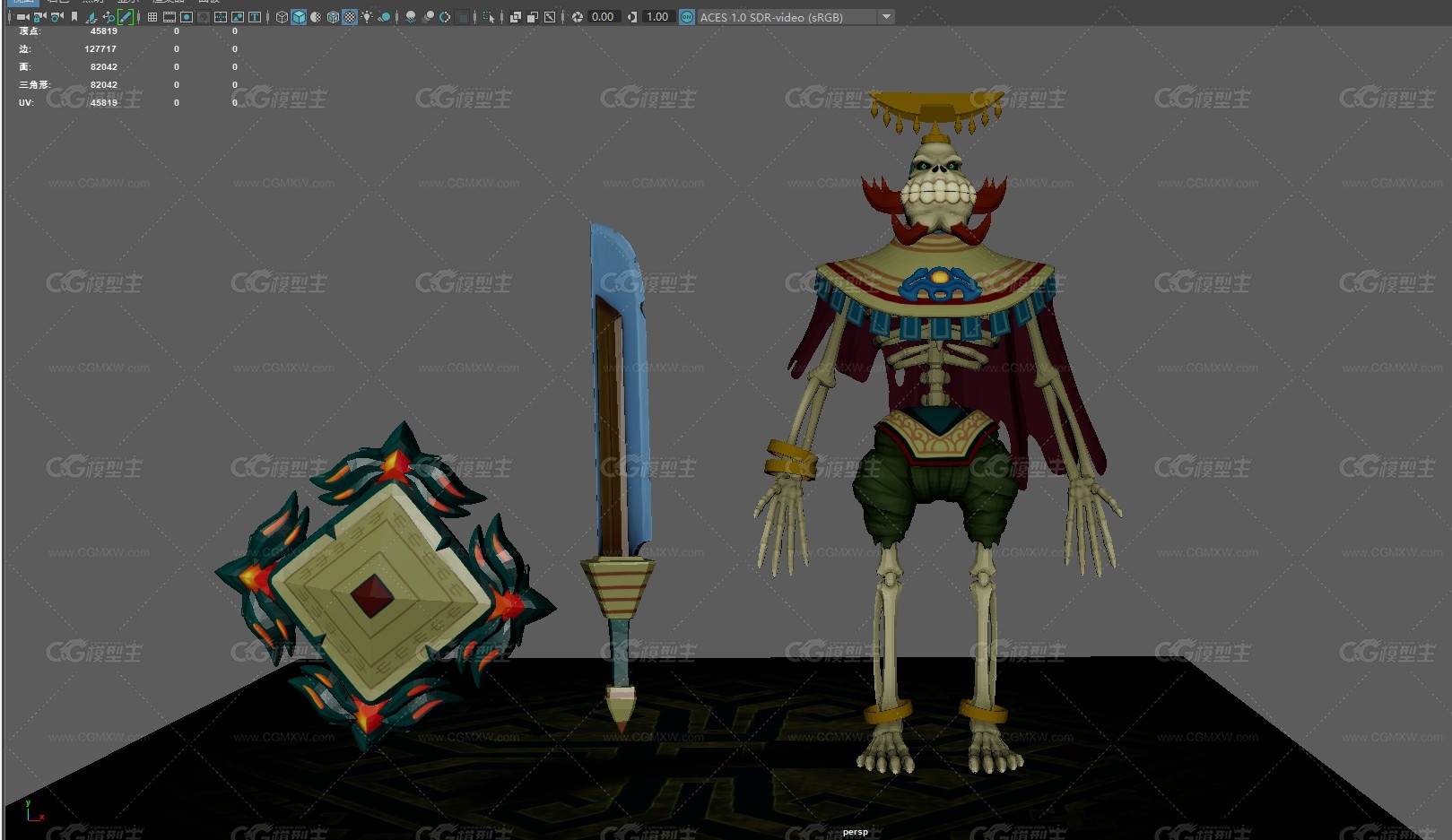This screenshot has height=840, width=1452.
Task: Click the Select Camera icon
Action: coord(22,17)
